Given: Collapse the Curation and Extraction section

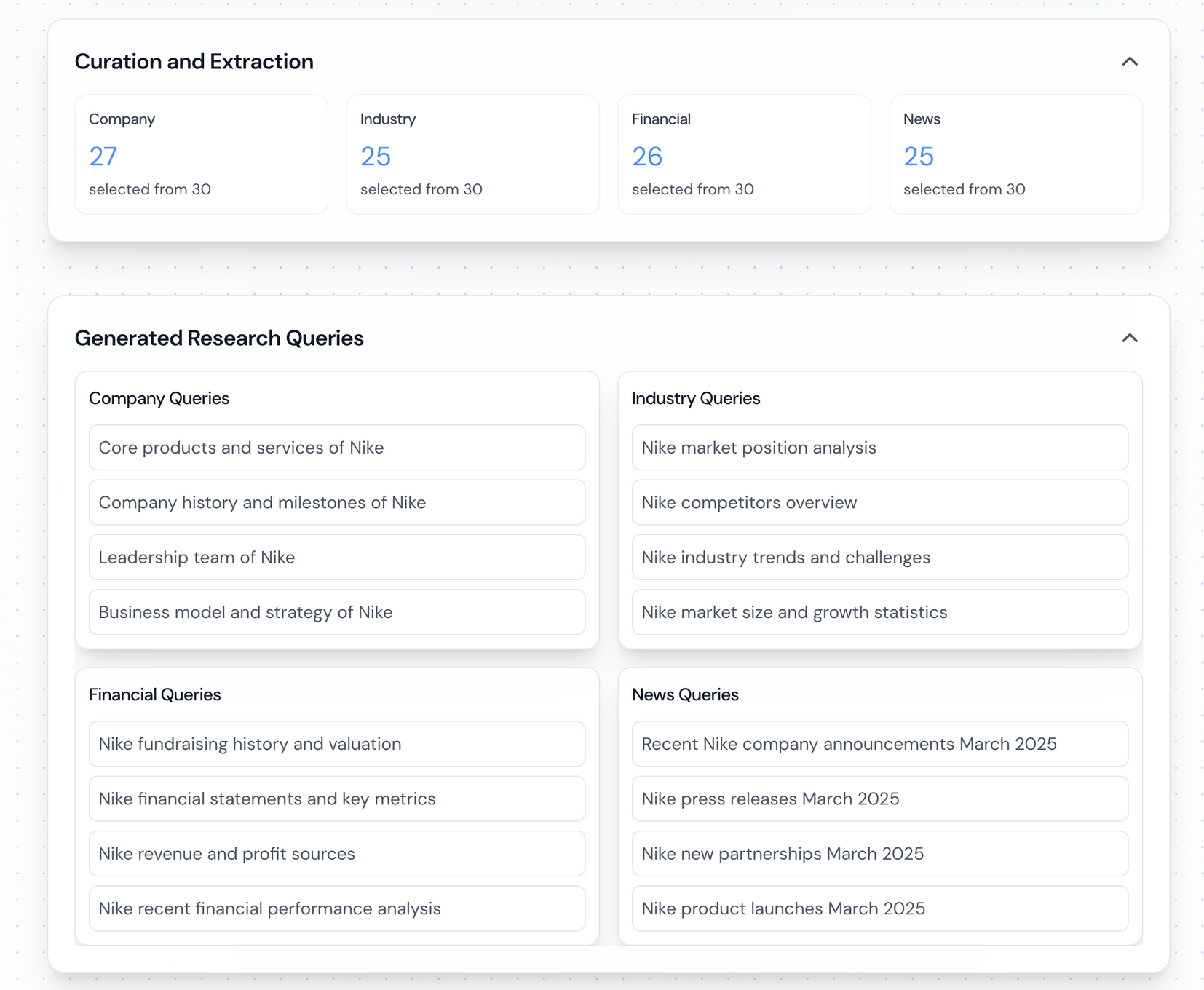Looking at the screenshot, I should tap(1129, 62).
